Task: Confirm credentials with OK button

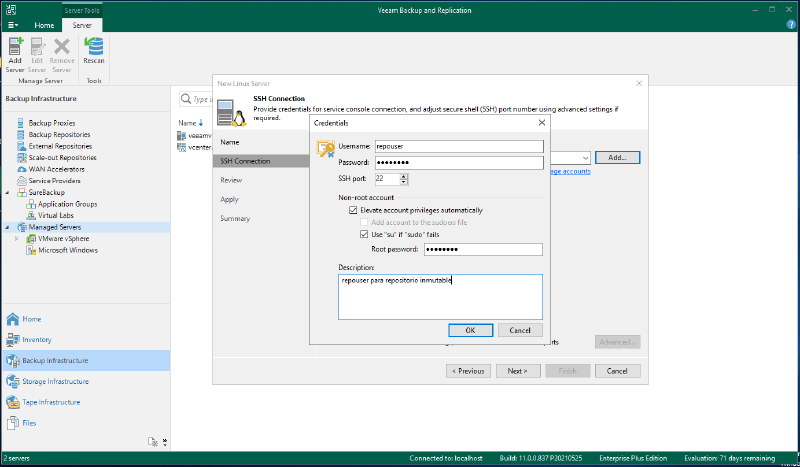Action: (470, 330)
